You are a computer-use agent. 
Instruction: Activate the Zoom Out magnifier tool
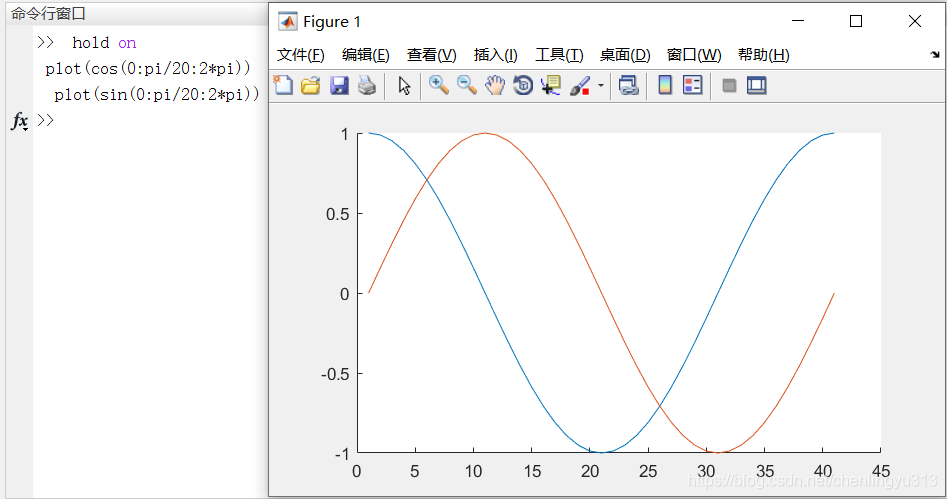[x=466, y=85]
